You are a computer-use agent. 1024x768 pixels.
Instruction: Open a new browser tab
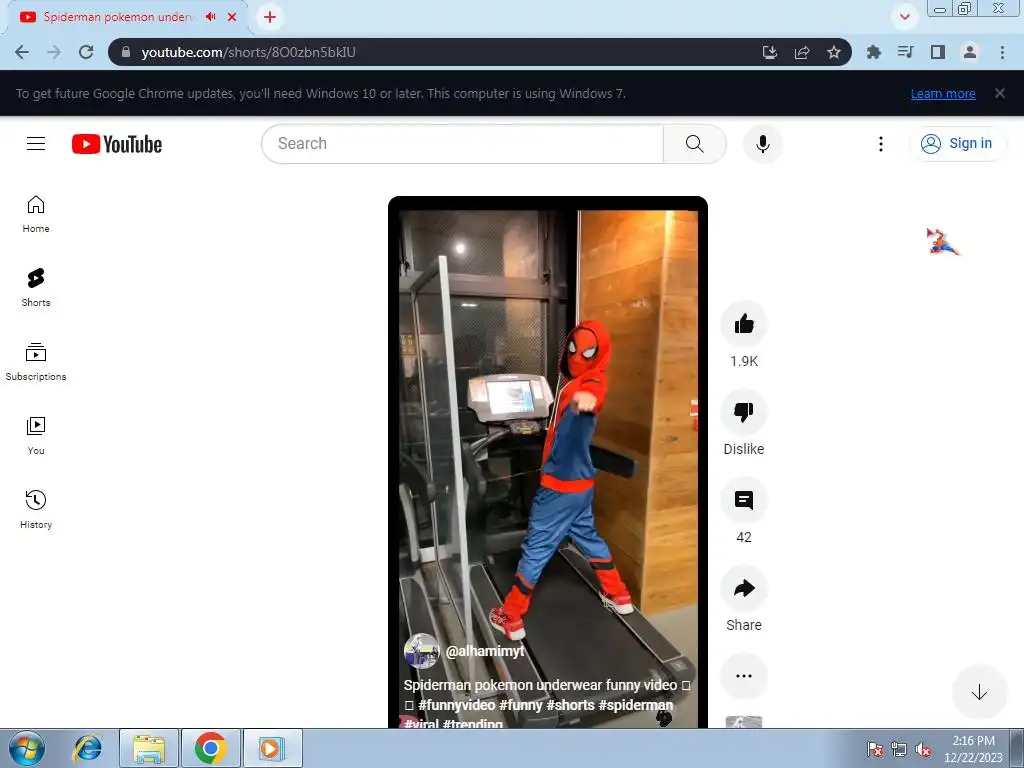(x=270, y=17)
